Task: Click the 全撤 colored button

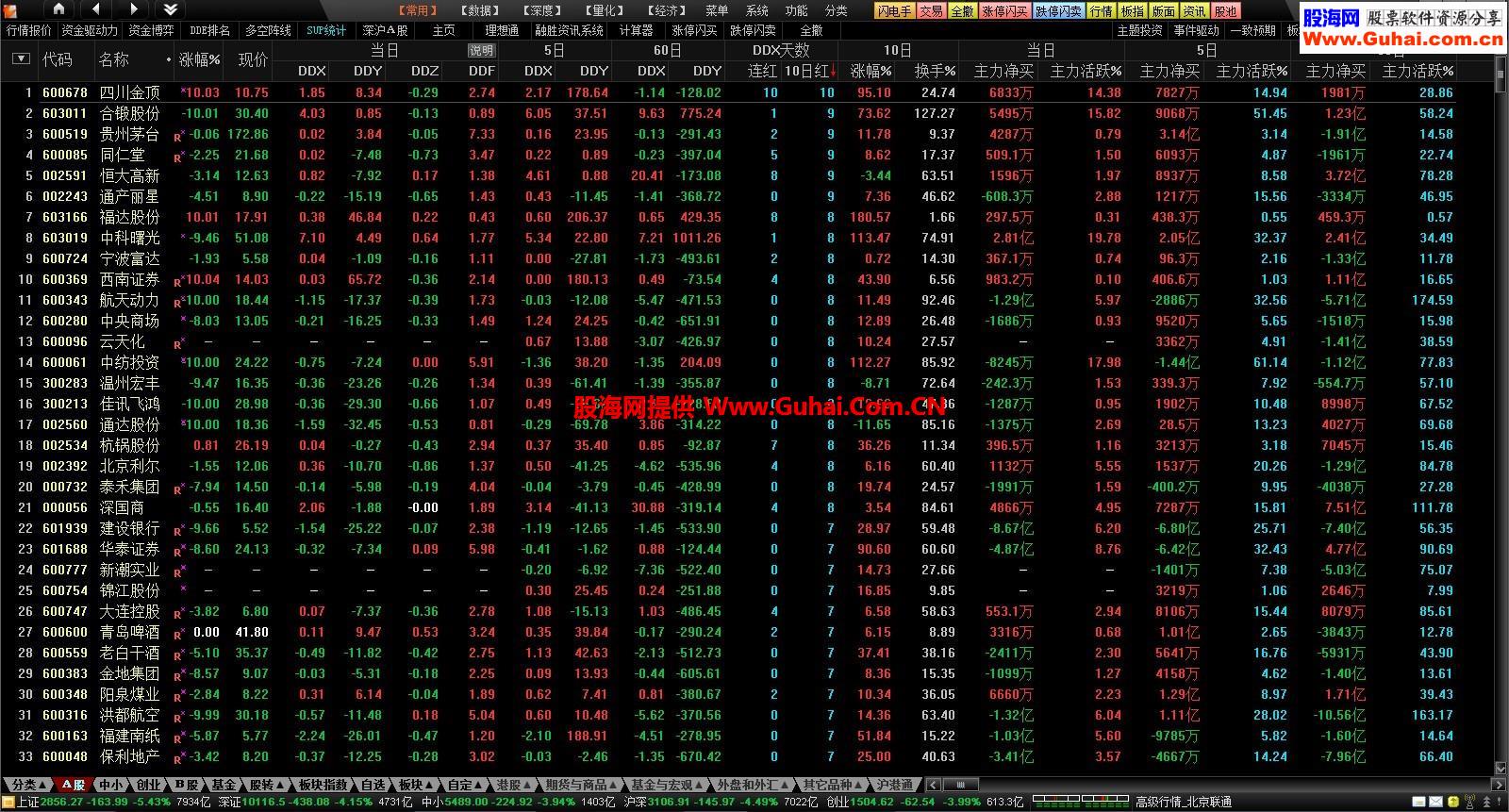Action: pyautogui.click(x=963, y=11)
